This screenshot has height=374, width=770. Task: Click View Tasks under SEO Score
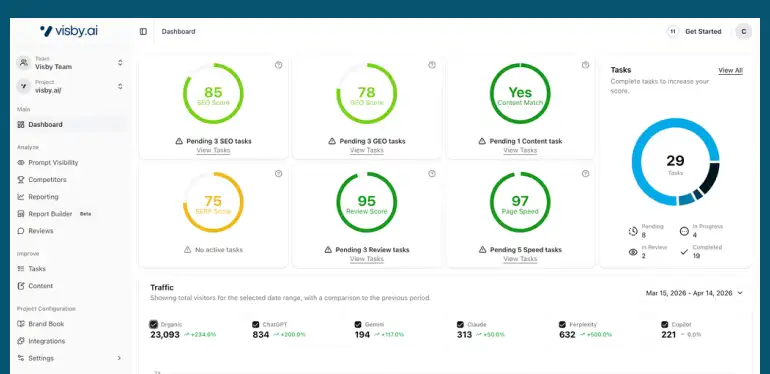pyautogui.click(x=213, y=150)
